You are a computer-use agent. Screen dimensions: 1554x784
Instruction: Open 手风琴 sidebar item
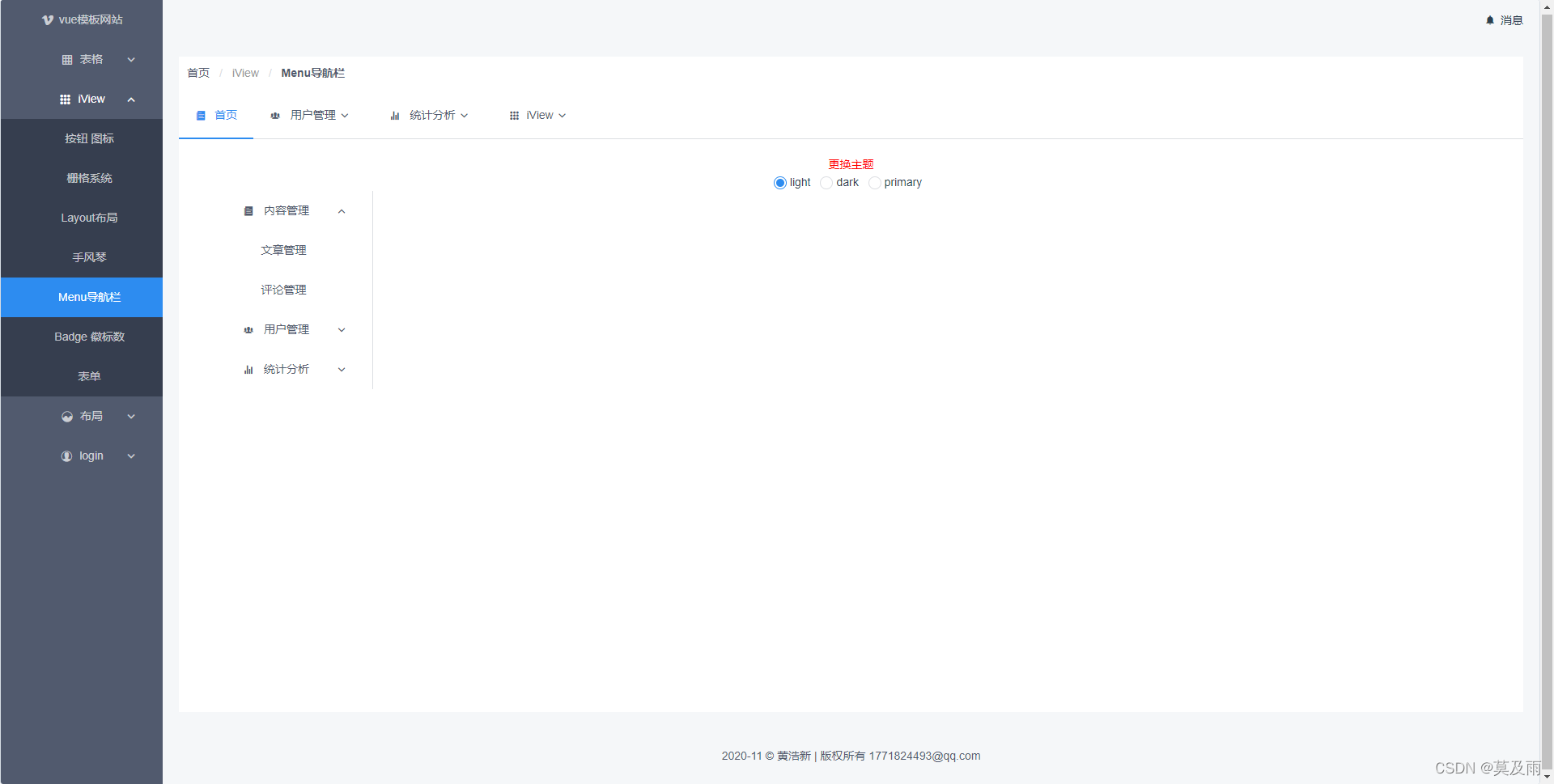[82, 258]
